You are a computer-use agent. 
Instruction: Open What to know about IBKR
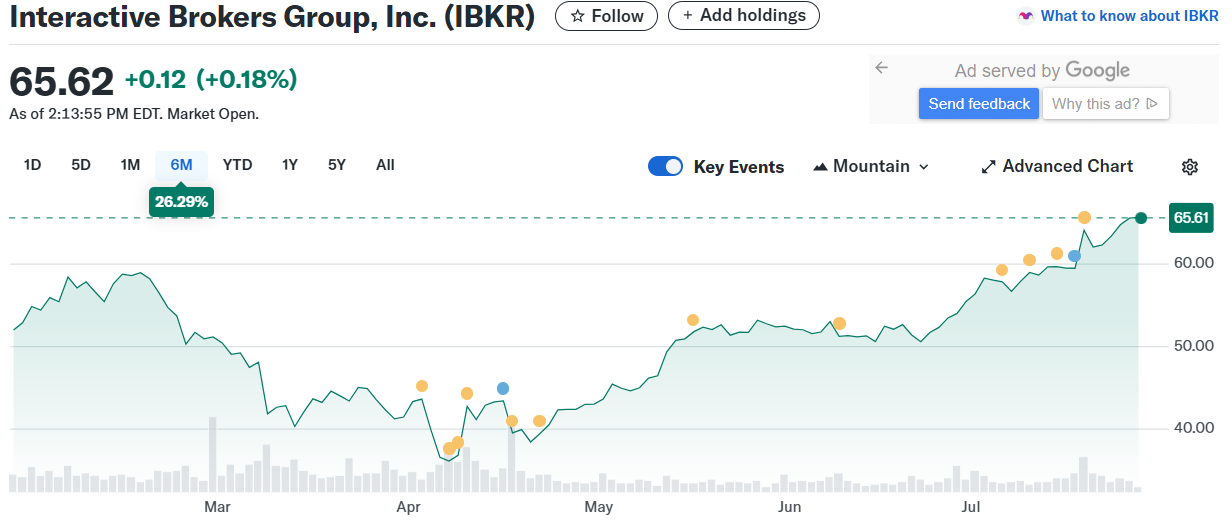[1118, 16]
